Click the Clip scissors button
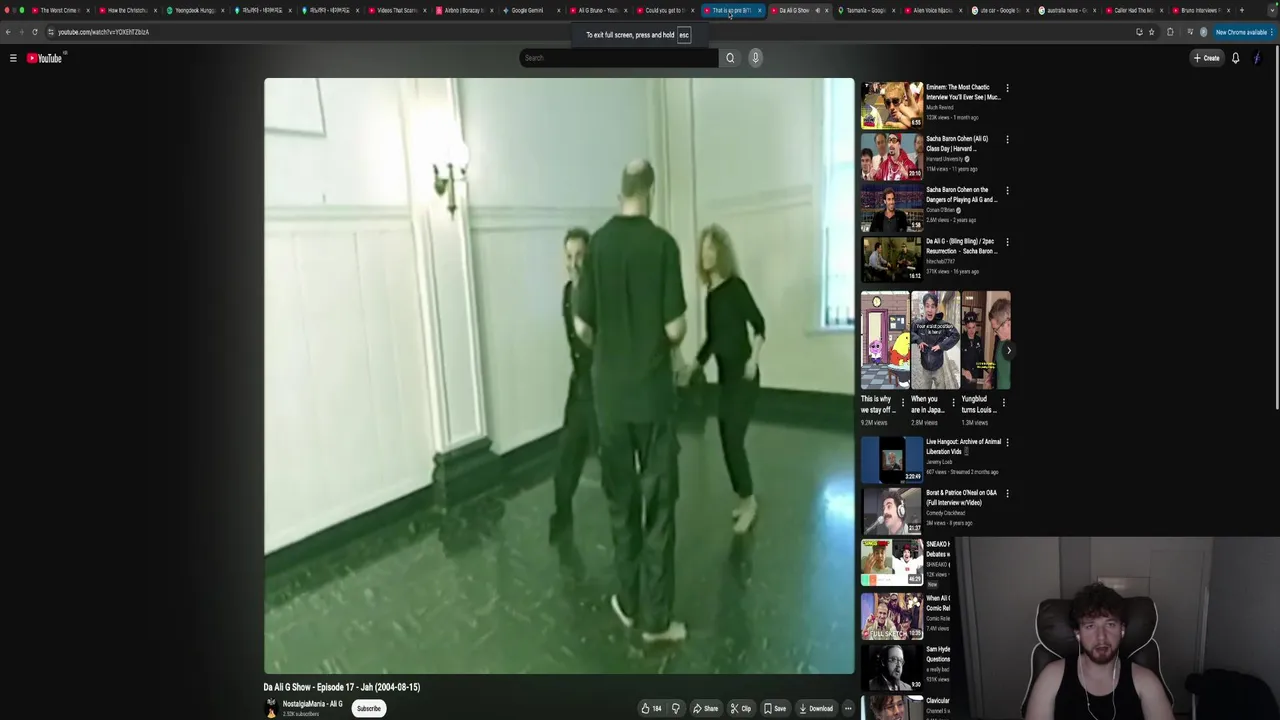1280x720 pixels. (741, 708)
